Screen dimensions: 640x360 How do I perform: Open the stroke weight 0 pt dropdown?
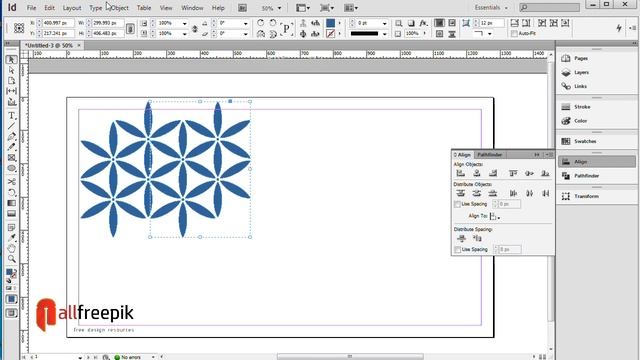(384, 24)
